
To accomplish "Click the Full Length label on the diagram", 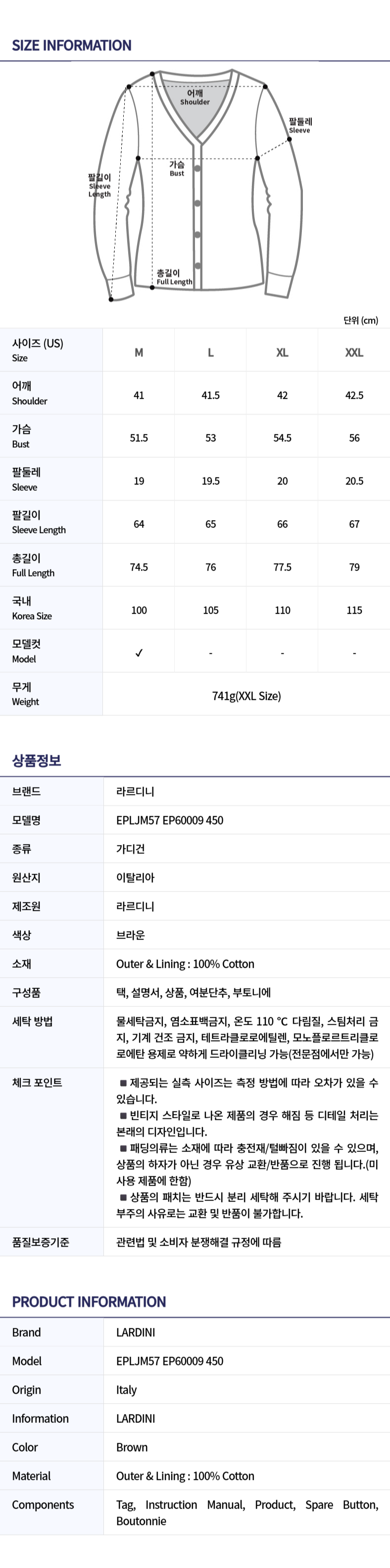I will [173, 277].
